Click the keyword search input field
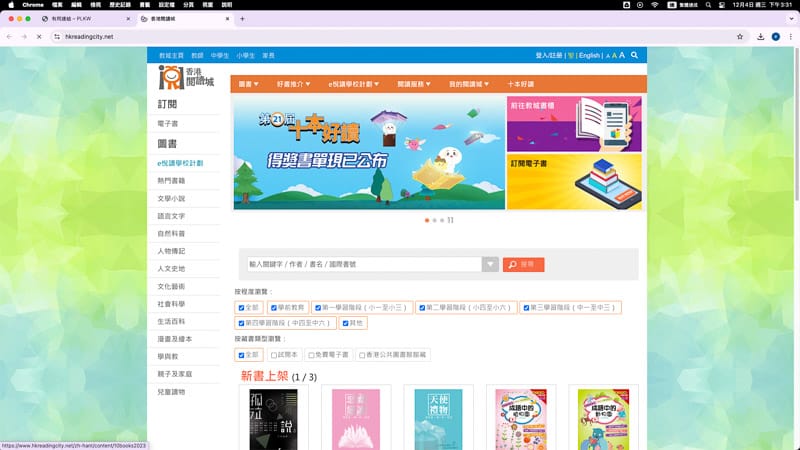 pyautogui.click(x=364, y=265)
